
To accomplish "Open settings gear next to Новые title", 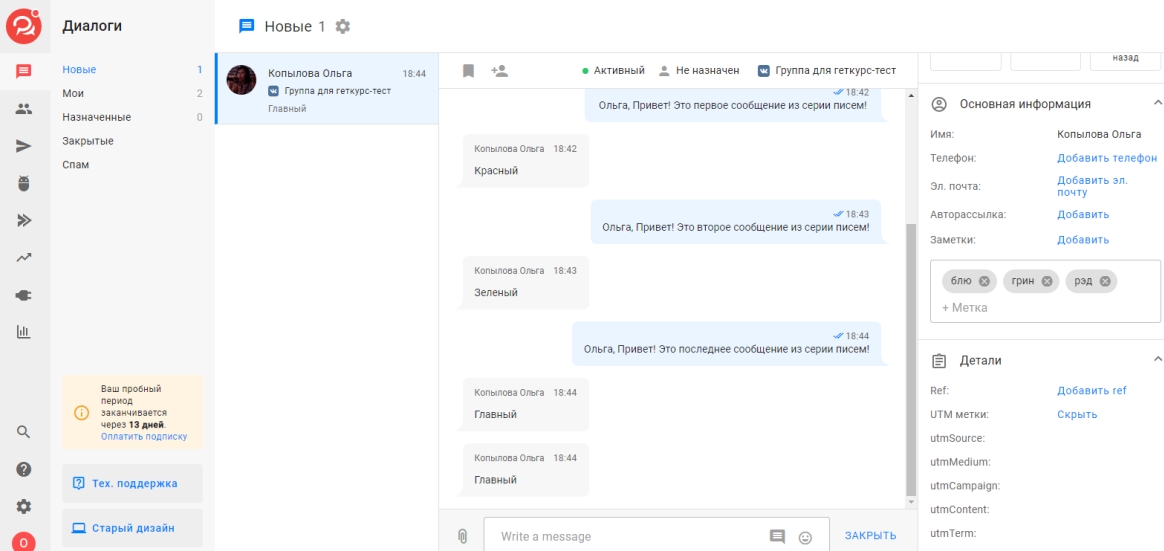I will coord(343,26).
